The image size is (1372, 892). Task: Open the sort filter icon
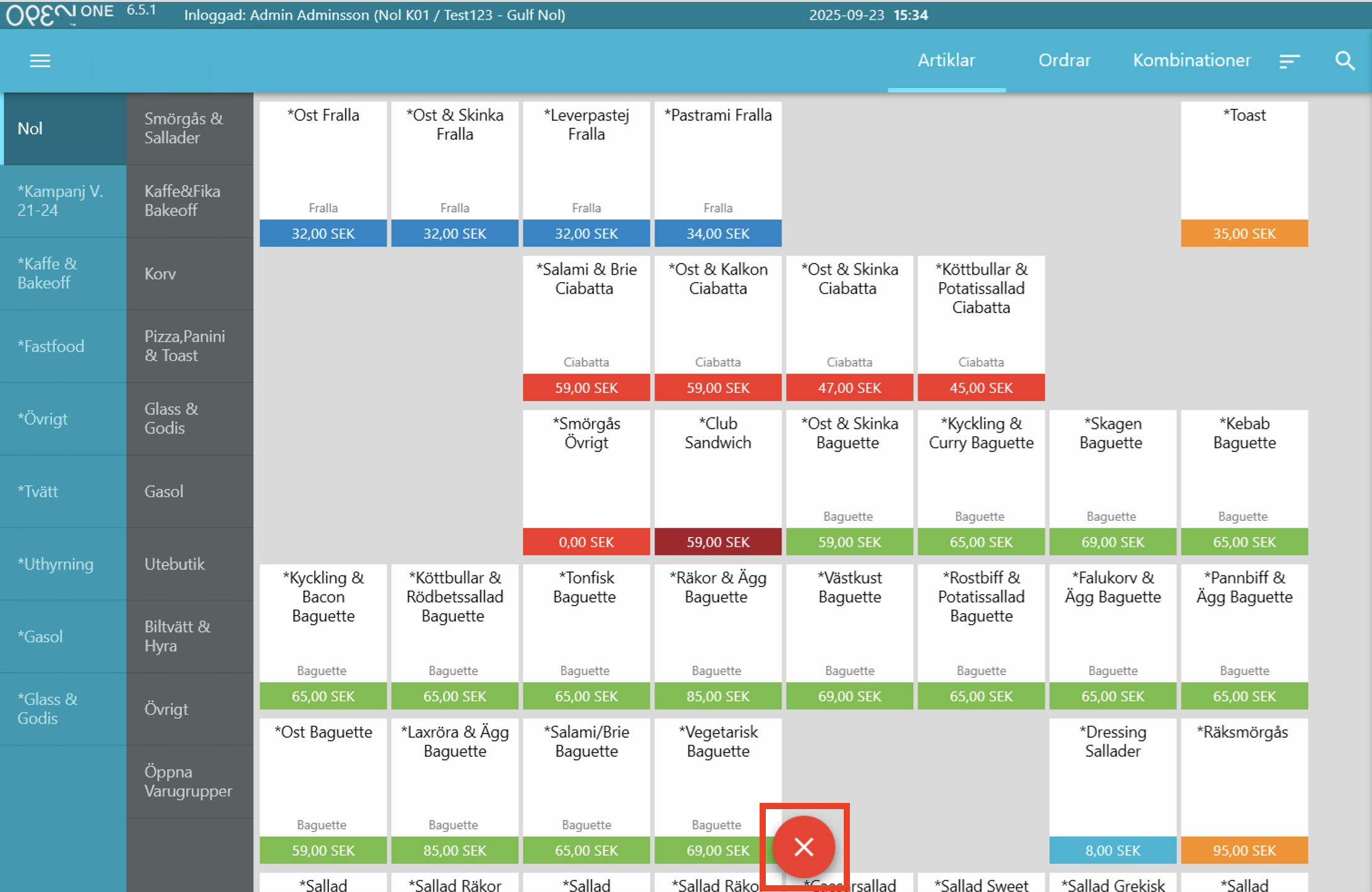[x=1290, y=61]
